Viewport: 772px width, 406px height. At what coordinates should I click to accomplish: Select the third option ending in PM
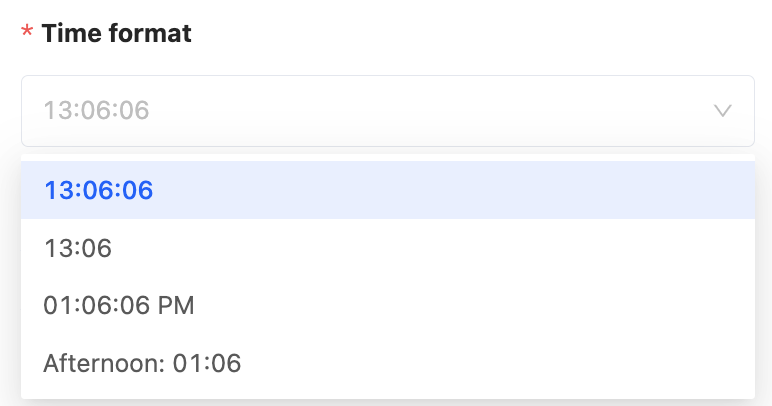[x=119, y=306]
